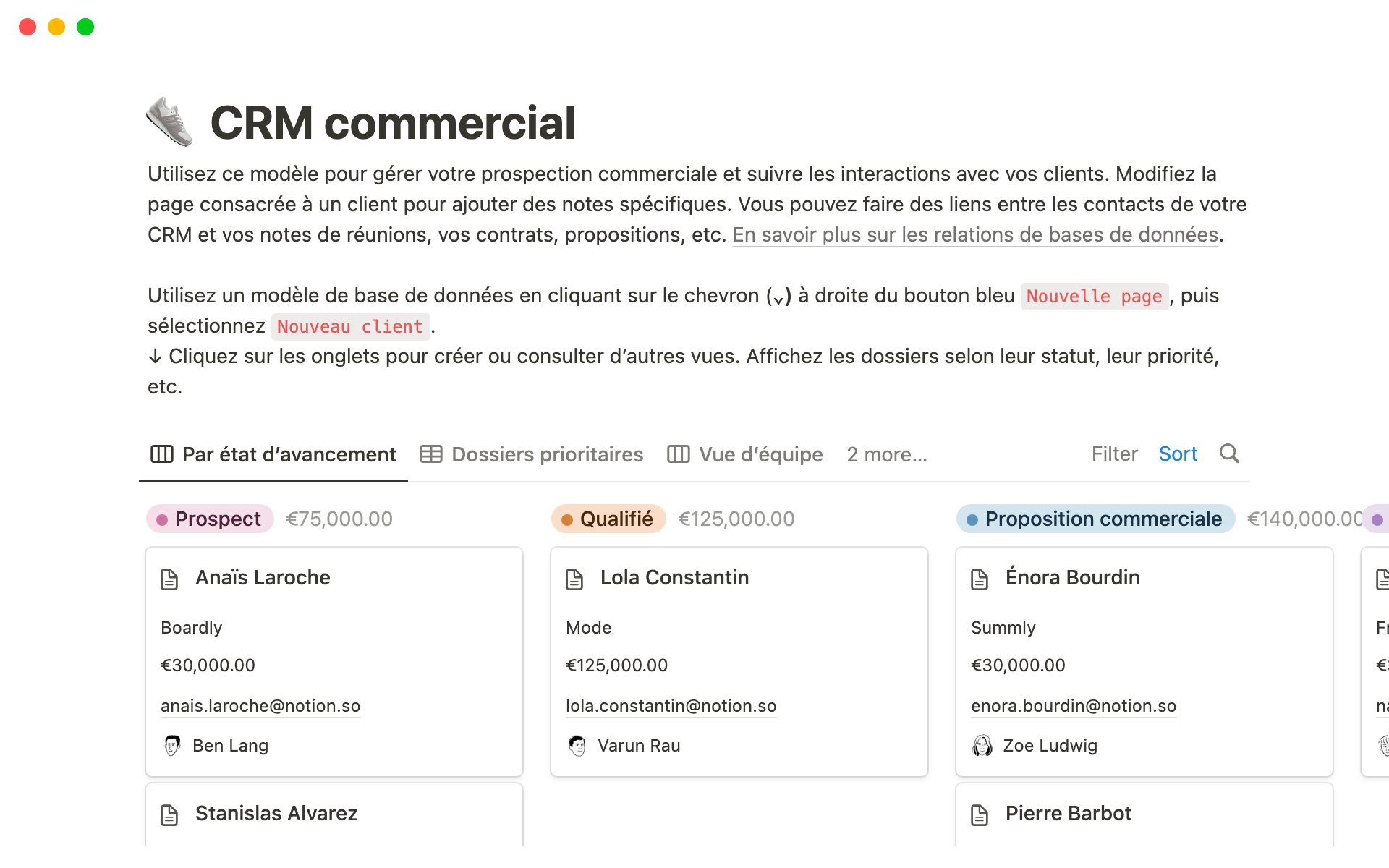Viewport: 1389px width, 868px height.
Task: Click Ben Lang's avatar icon
Action: (172, 745)
